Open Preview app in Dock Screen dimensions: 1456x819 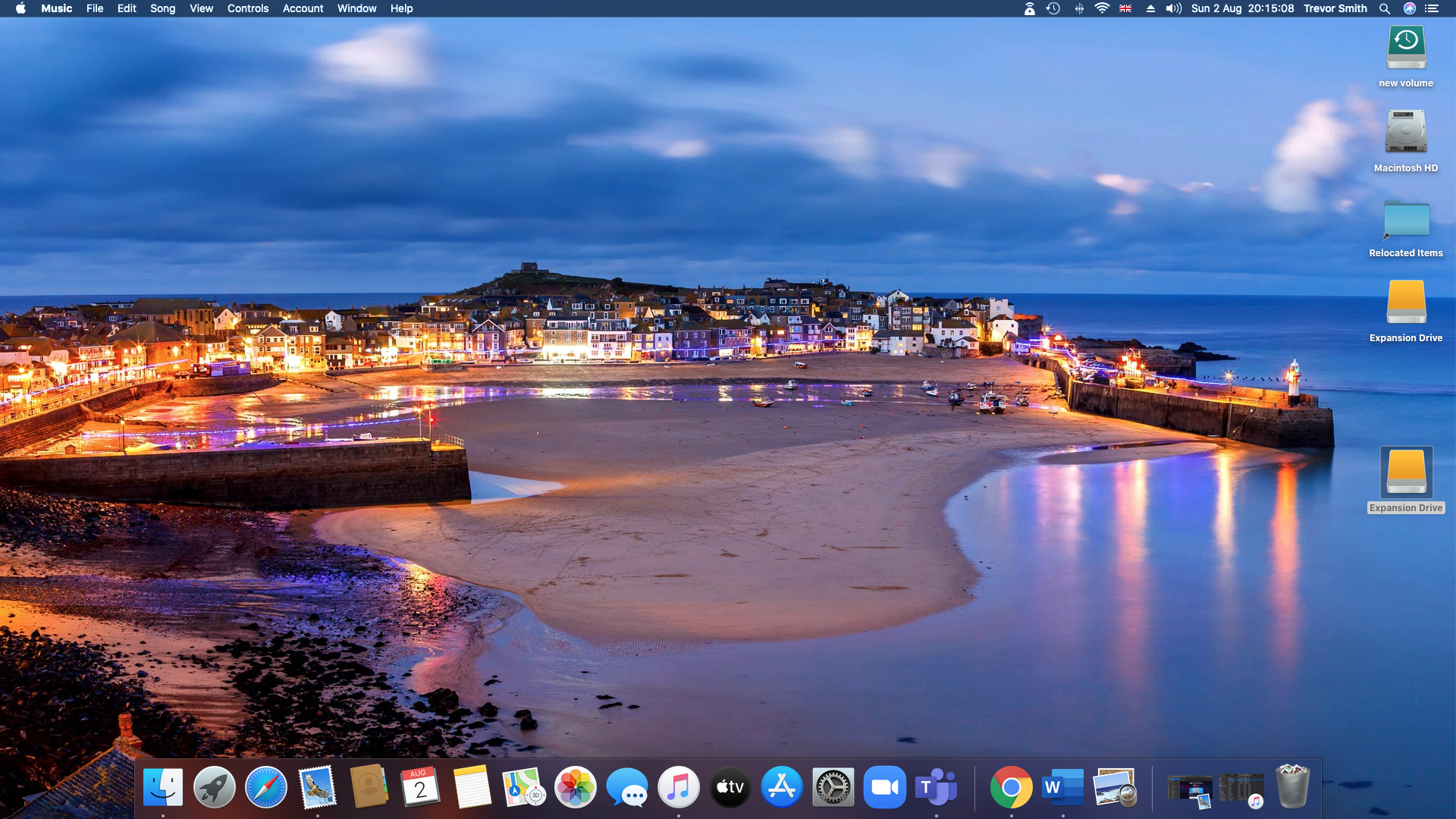pyautogui.click(x=1114, y=787)
